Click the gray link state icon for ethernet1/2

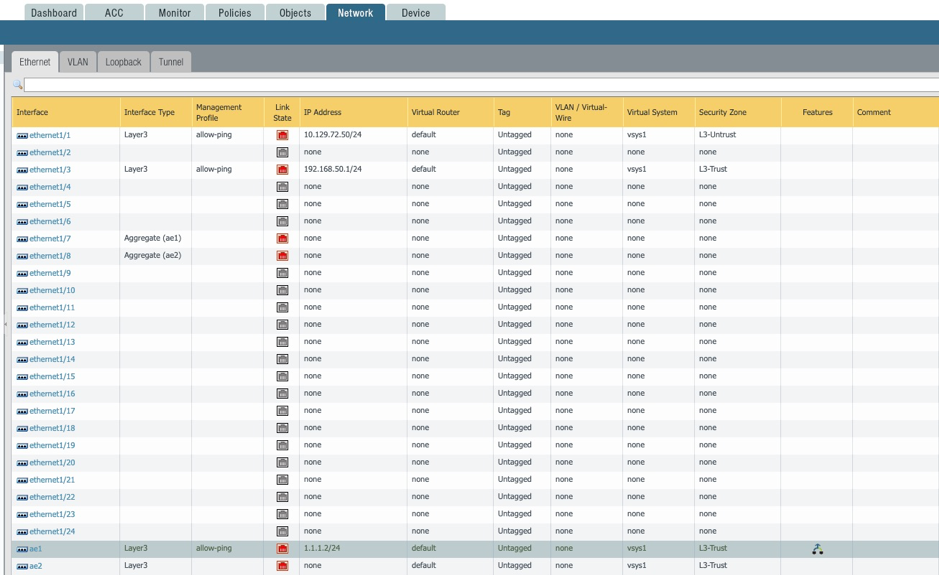pyautogui.click(x=282, y=152)
